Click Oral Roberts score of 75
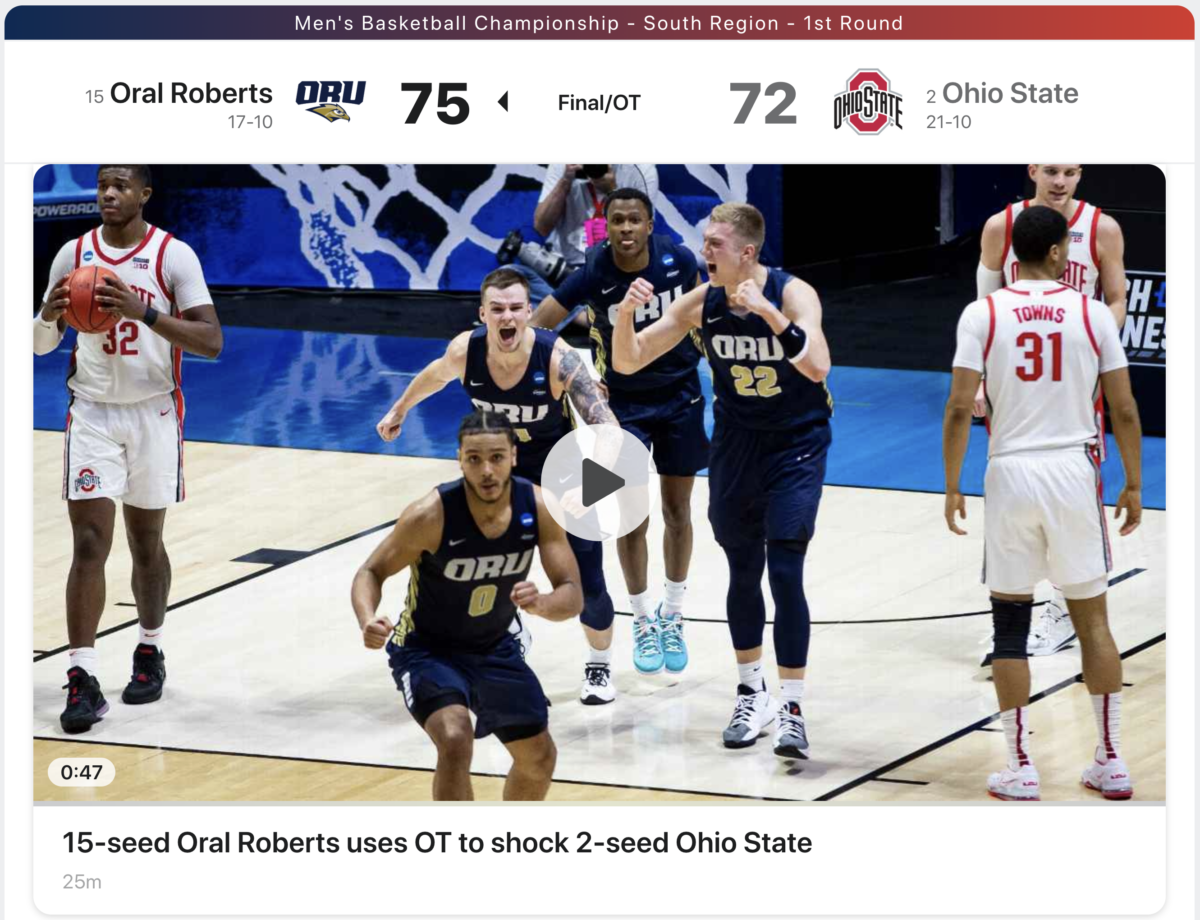This screenshot has height=920, width=1200. [435, 103]
